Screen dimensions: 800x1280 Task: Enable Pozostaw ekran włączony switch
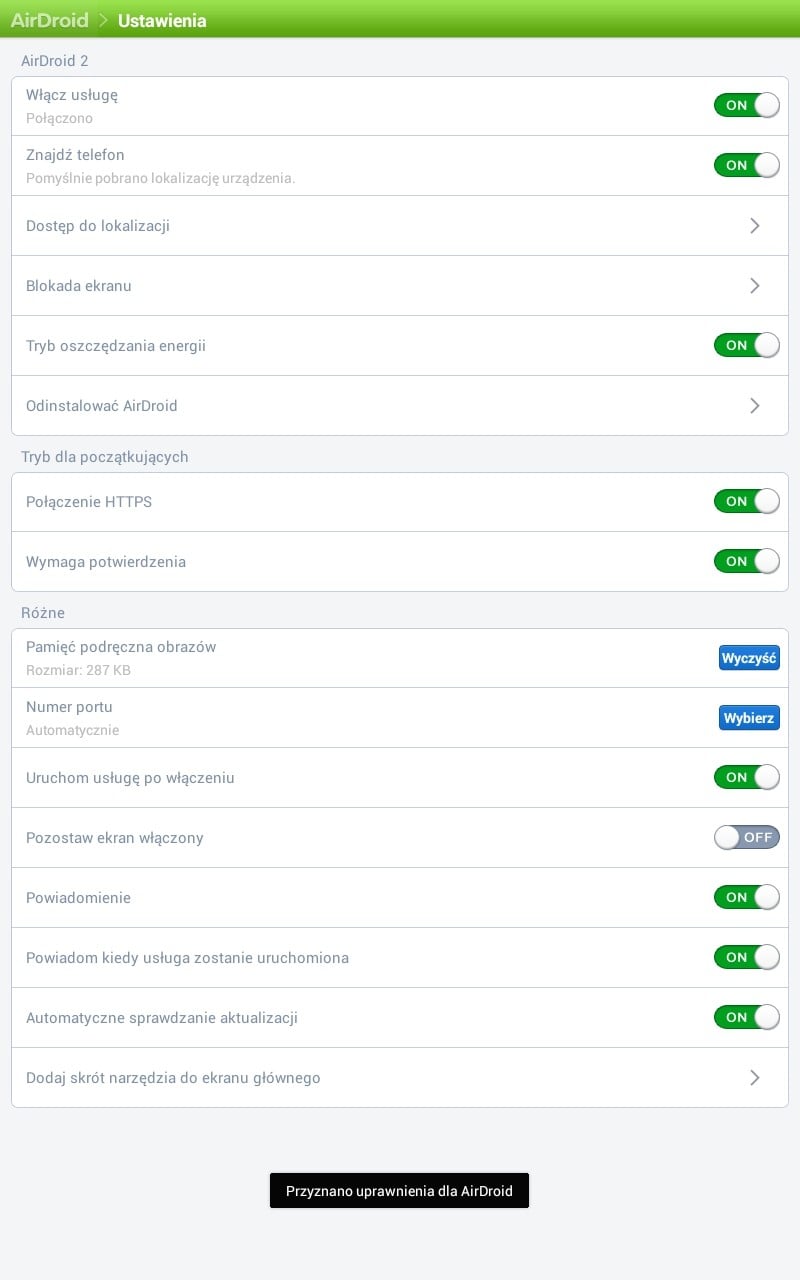[x=746, y=837]
